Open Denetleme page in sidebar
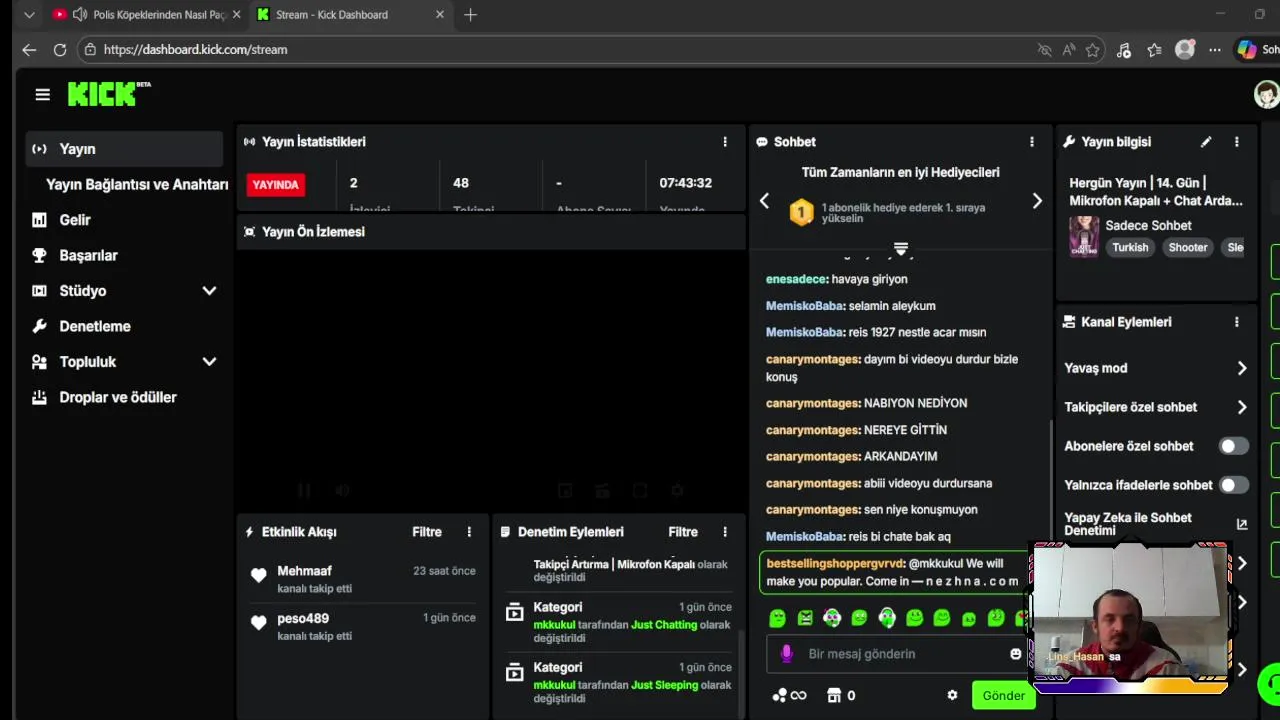The height and width of the screenshot is (720, 1280). pyautogui.click(x=95, y=326)
